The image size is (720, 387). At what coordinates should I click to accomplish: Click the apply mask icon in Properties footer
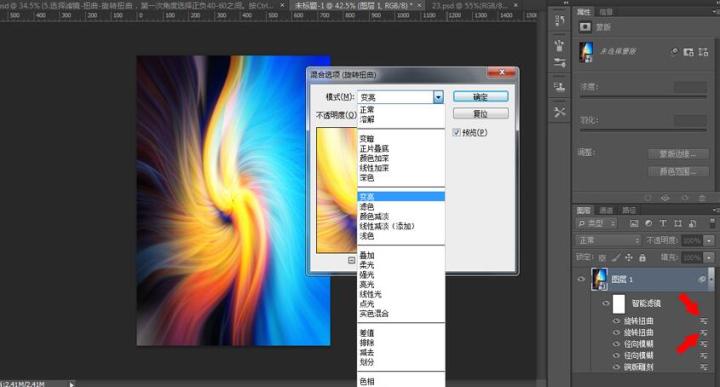tap(685, 198)
